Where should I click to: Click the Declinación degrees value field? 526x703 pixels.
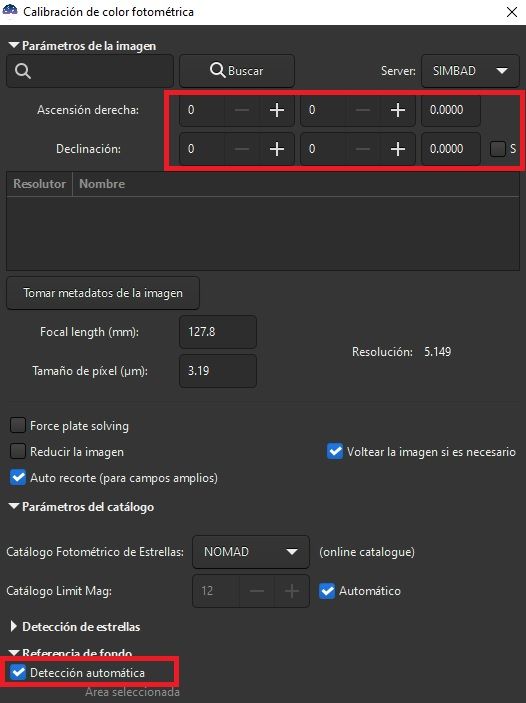tap(202, 149)
